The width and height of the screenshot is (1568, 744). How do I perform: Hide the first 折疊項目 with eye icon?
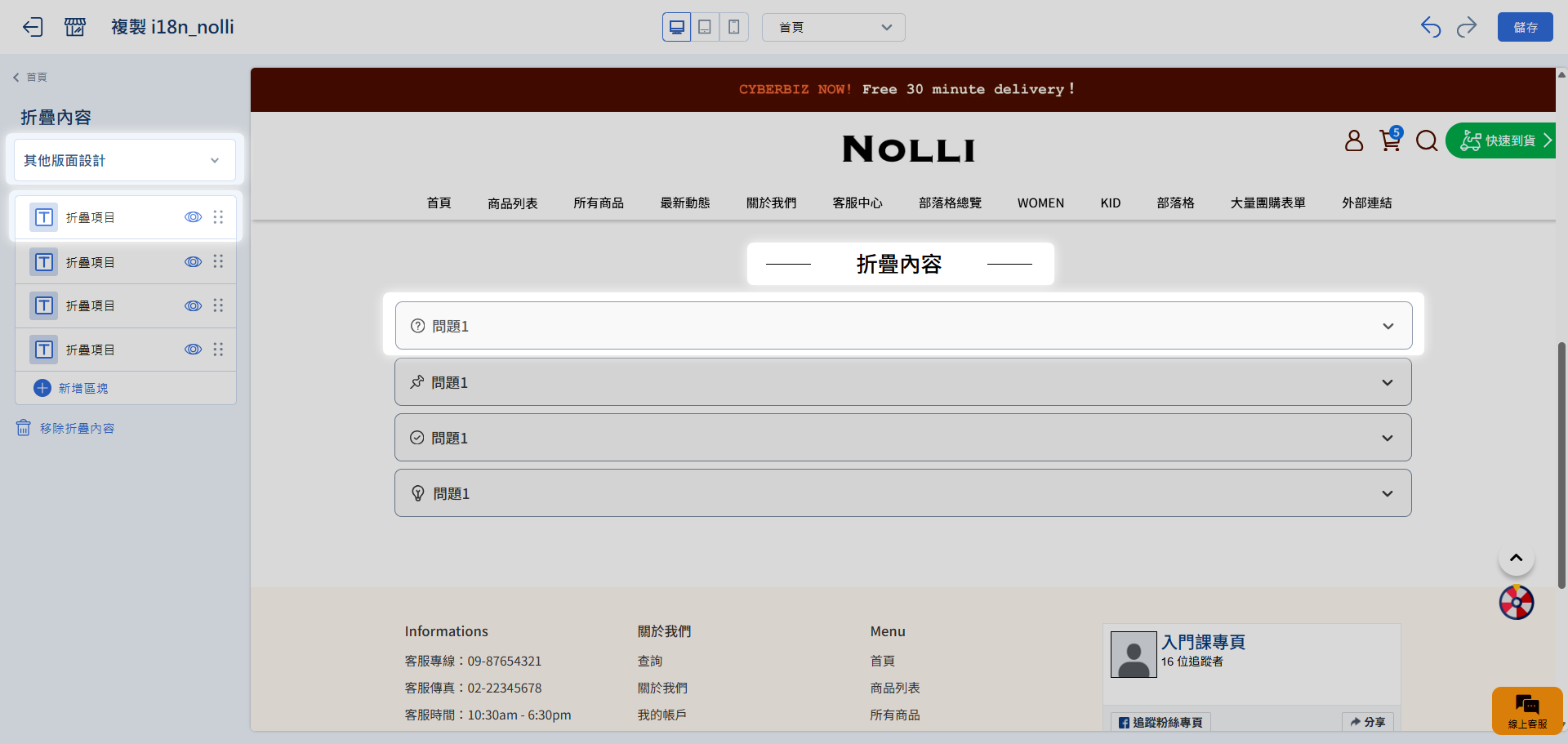point(193,217)
